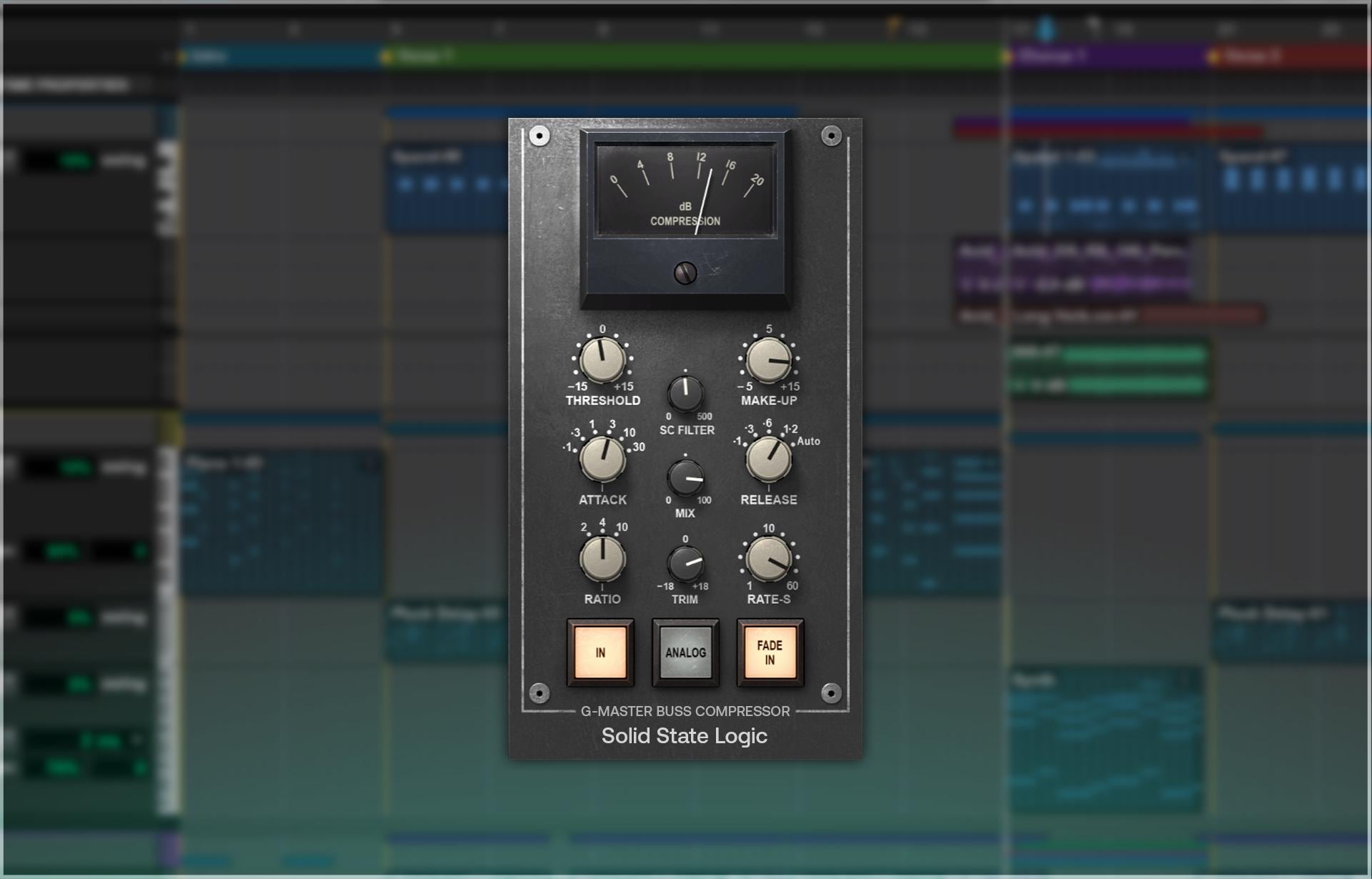Click the Make-Up gain knob

click(769, 360)
